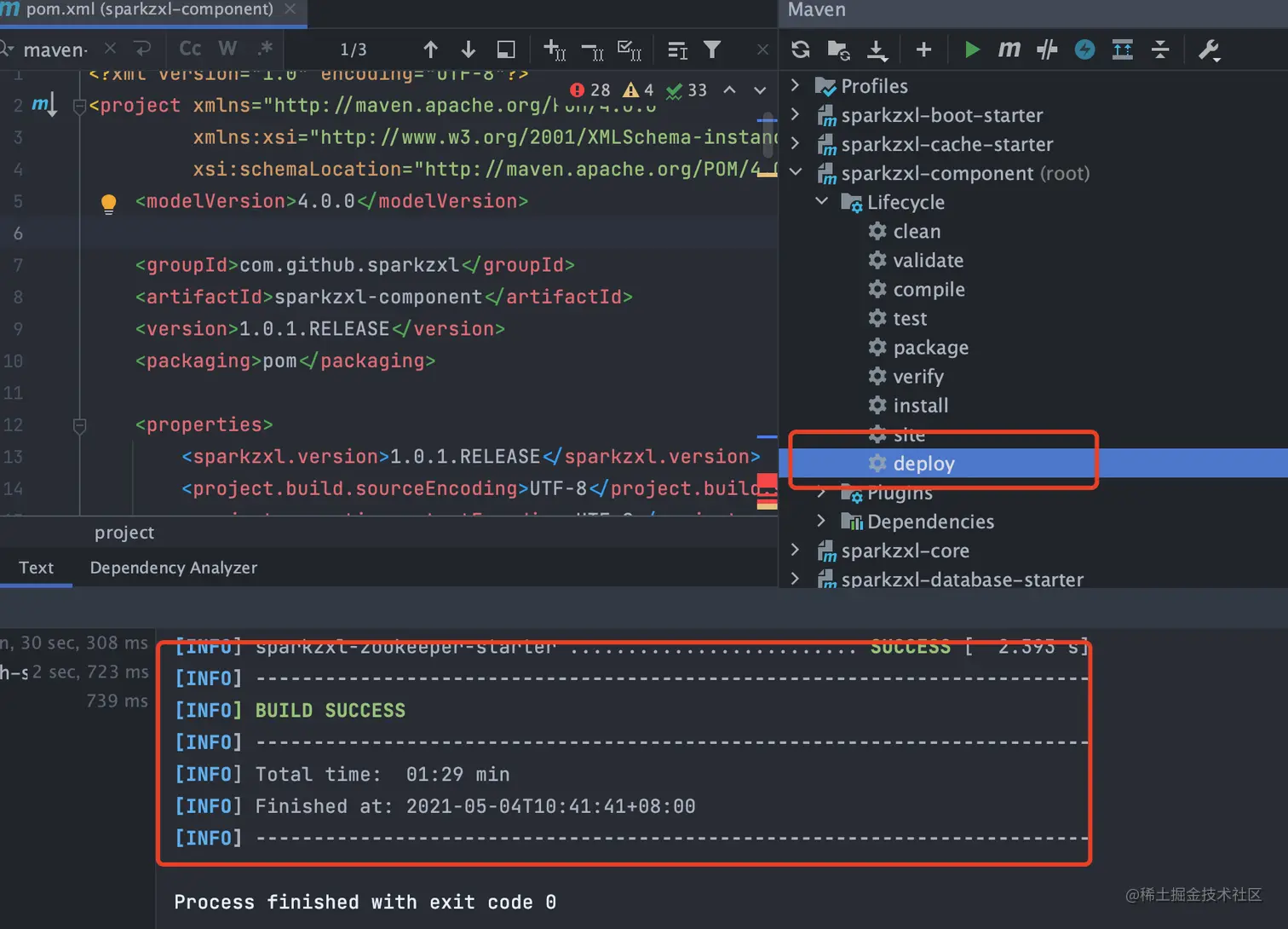The width and height of the screenshot is (1288, 929).
Task: Toggle Regex search option
Action: pos(265,49)
